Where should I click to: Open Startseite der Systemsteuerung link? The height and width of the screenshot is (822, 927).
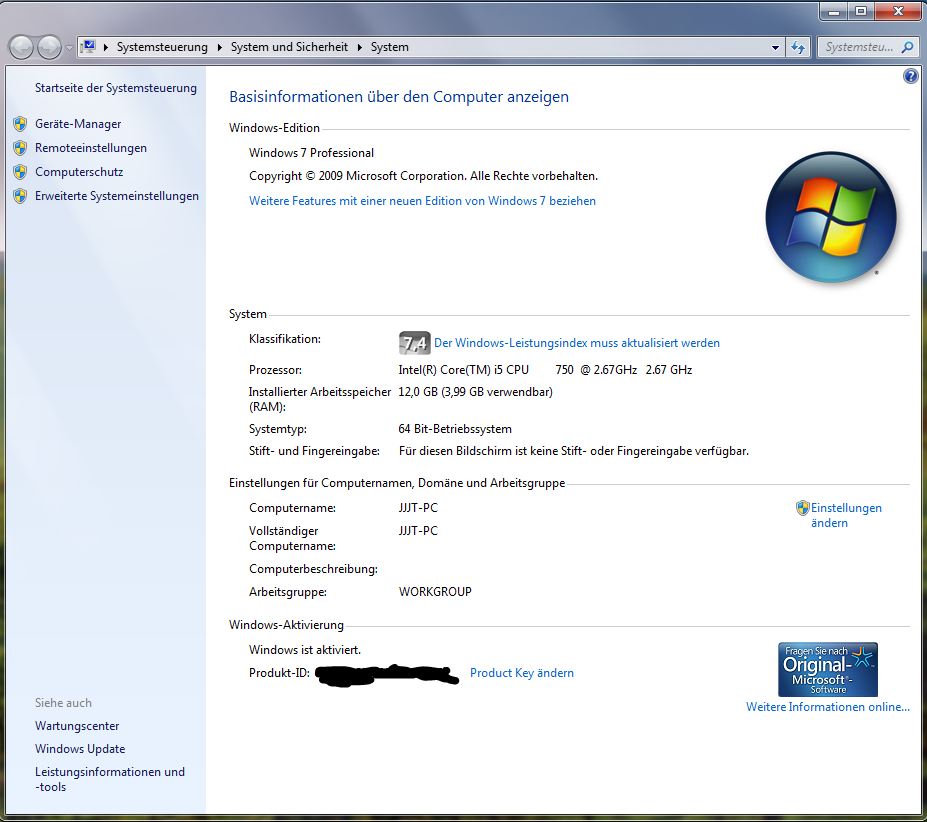(116, 88)
